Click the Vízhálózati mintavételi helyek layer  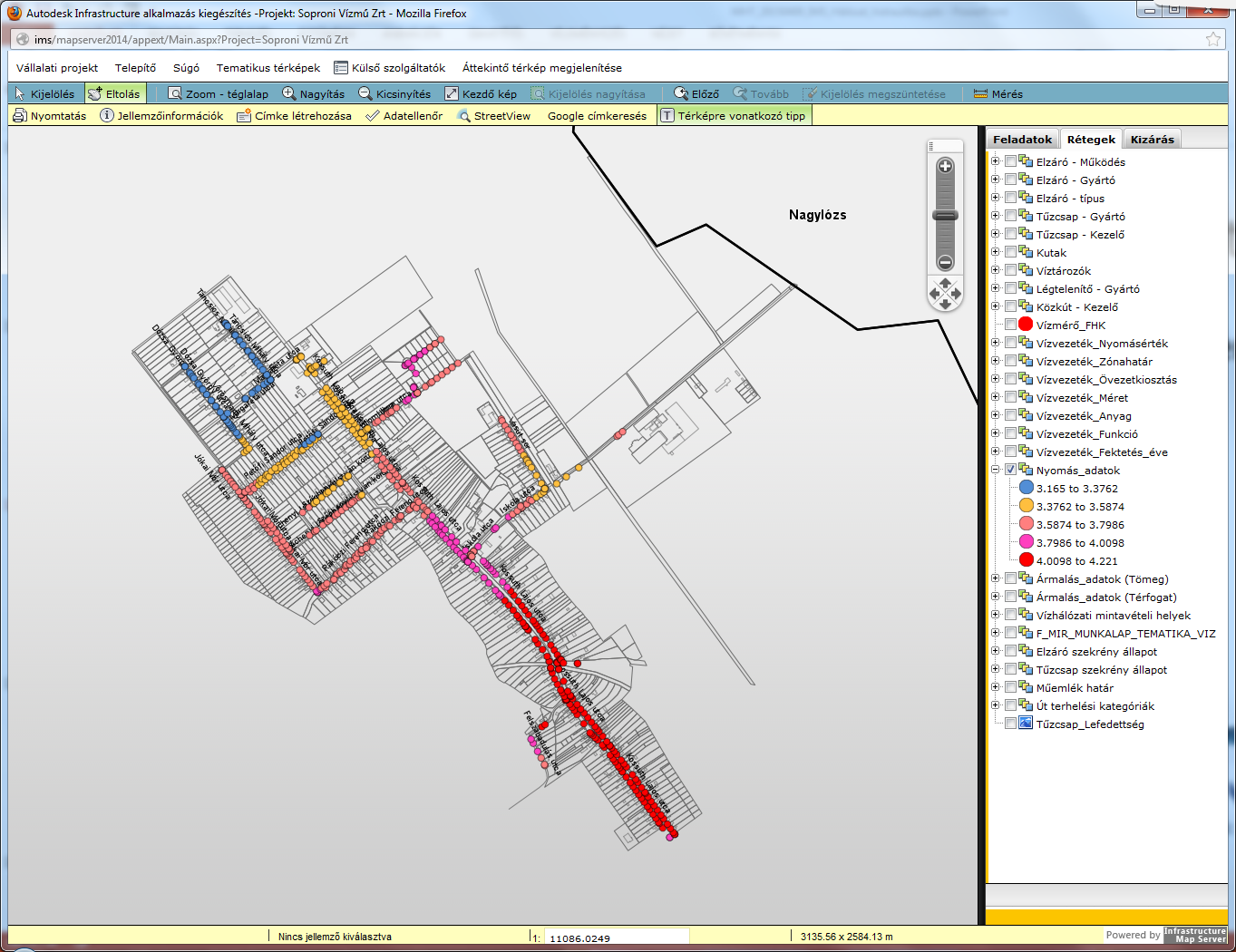[1114, 615]
